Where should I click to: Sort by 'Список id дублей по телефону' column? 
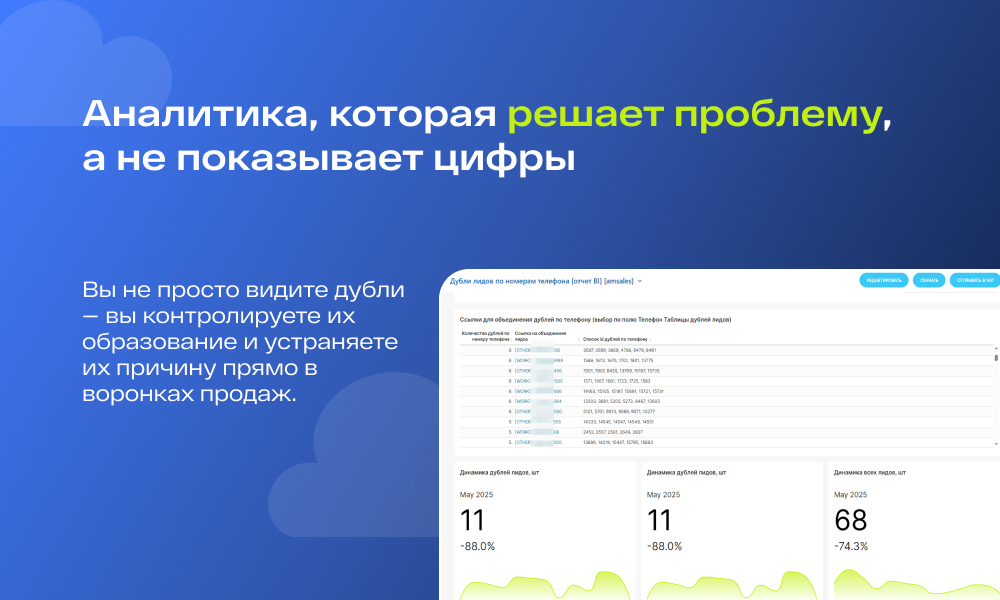pos(615,339)
